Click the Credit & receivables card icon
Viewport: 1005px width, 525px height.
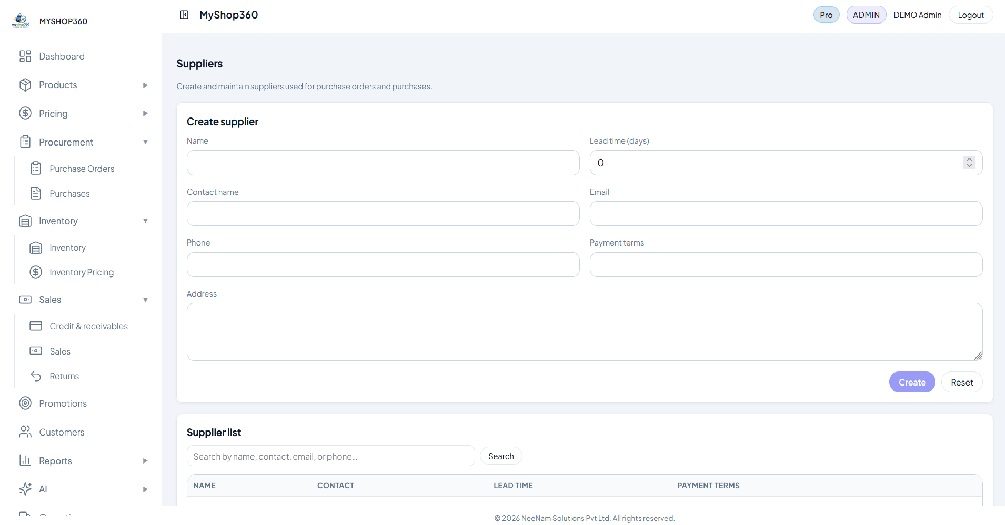point(36,326)
